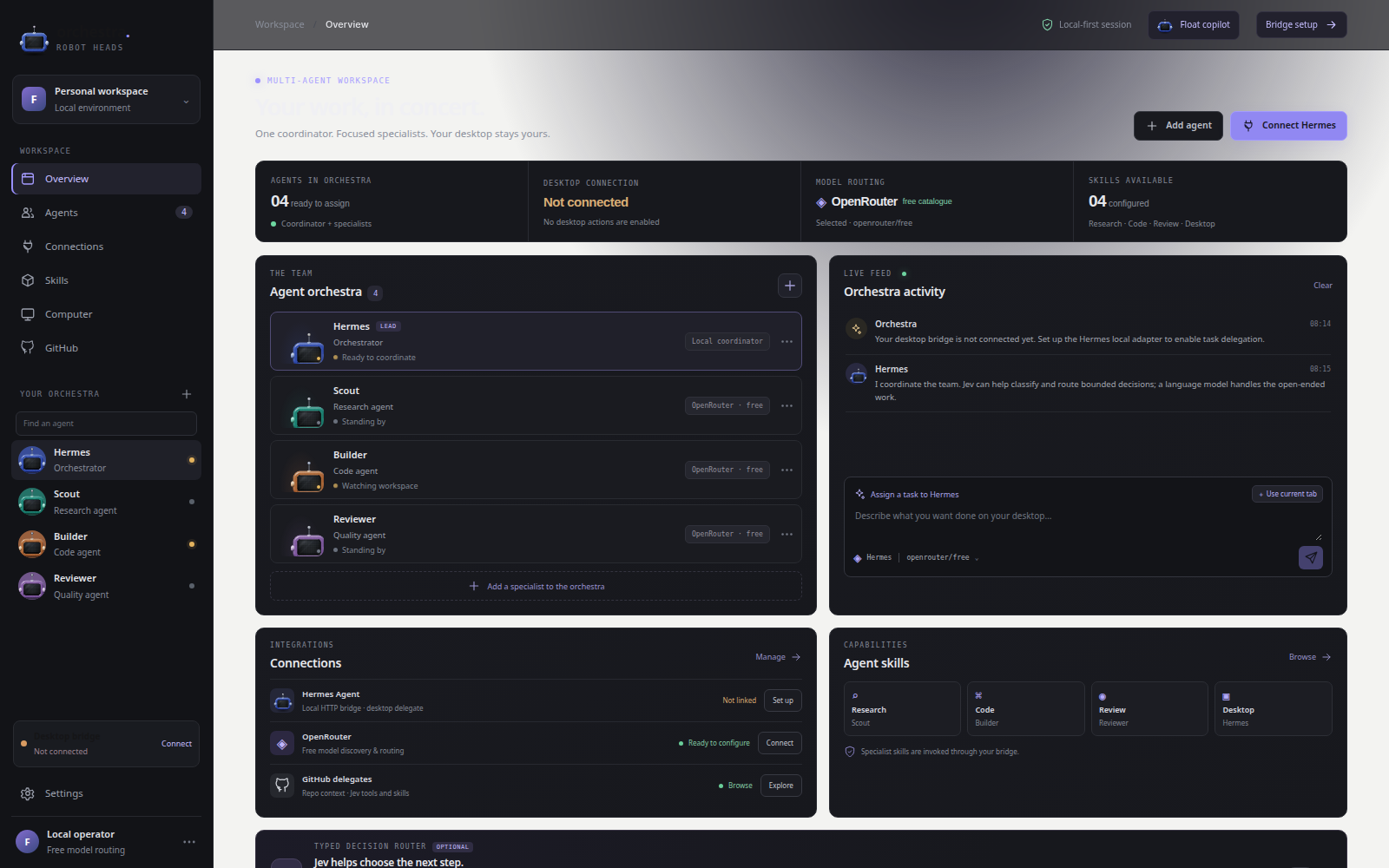Click Connect Hermes button
Screen dimensions: 1389x868
pyautogui.click(x=1289, y=126)
